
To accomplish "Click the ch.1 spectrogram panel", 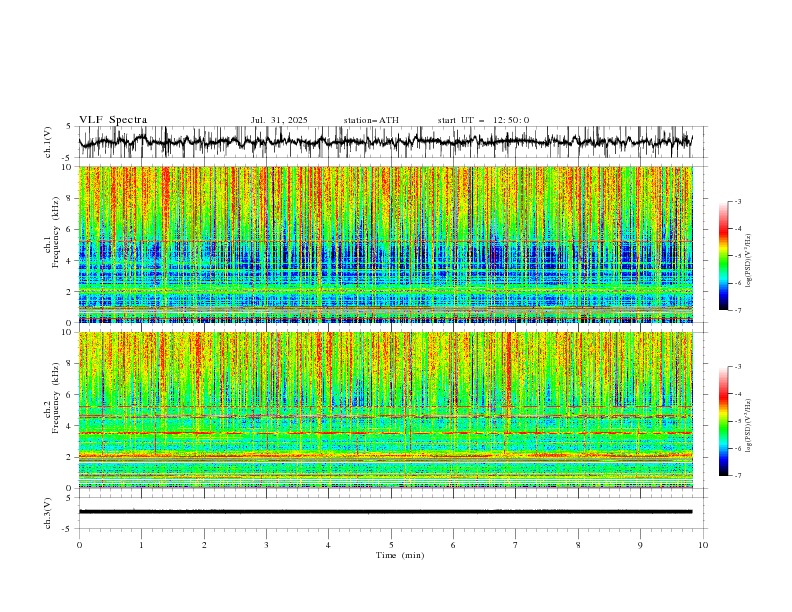I will coord(386,244).
